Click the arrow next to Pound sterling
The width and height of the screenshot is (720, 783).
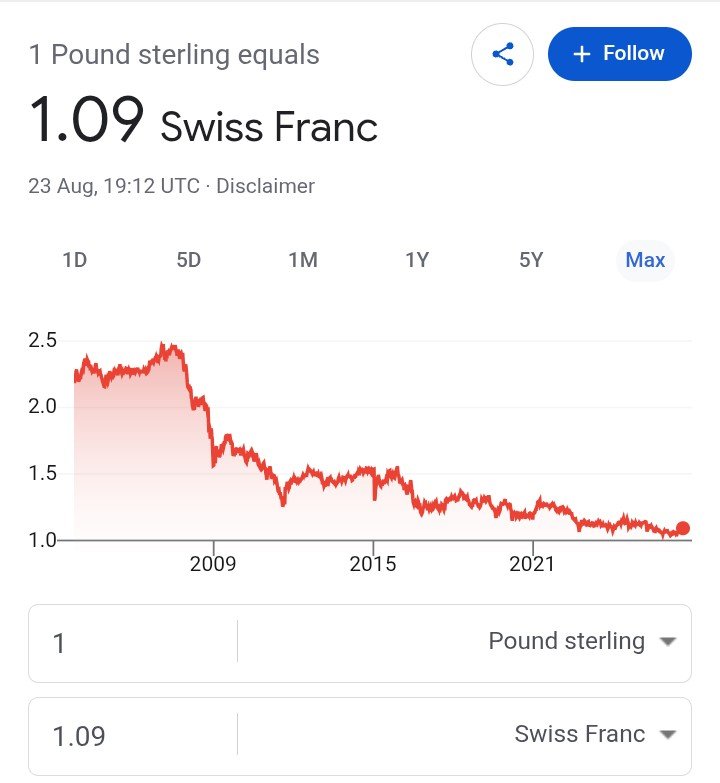coord(668,641)
